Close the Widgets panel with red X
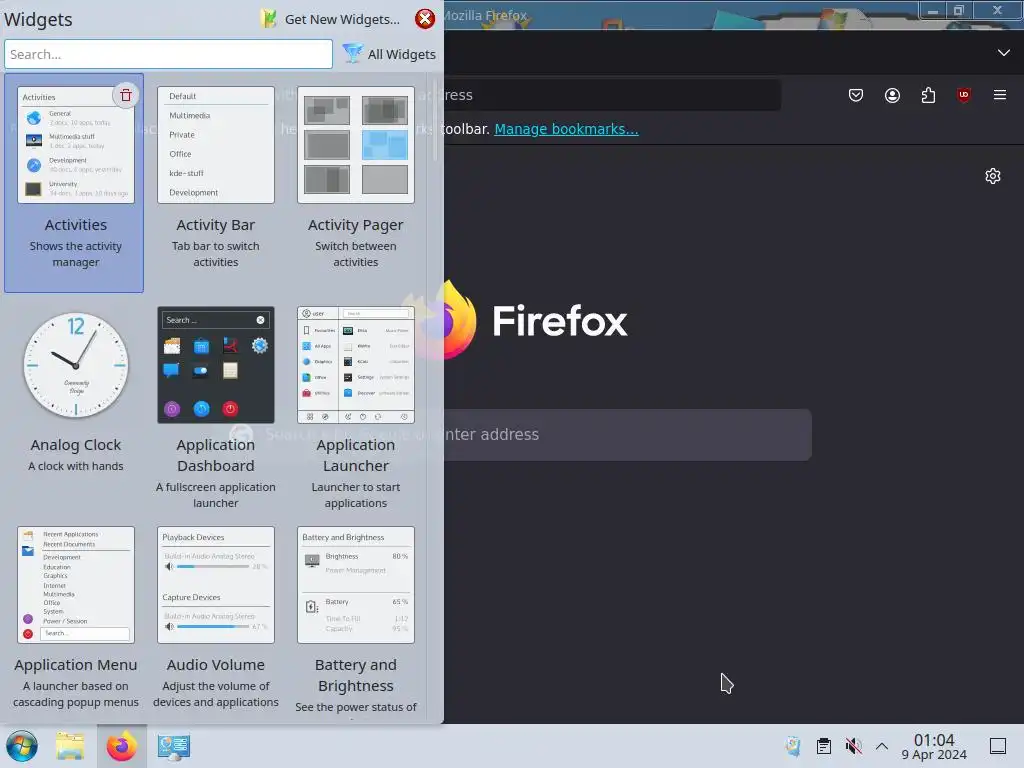 [x=424, y=19]
